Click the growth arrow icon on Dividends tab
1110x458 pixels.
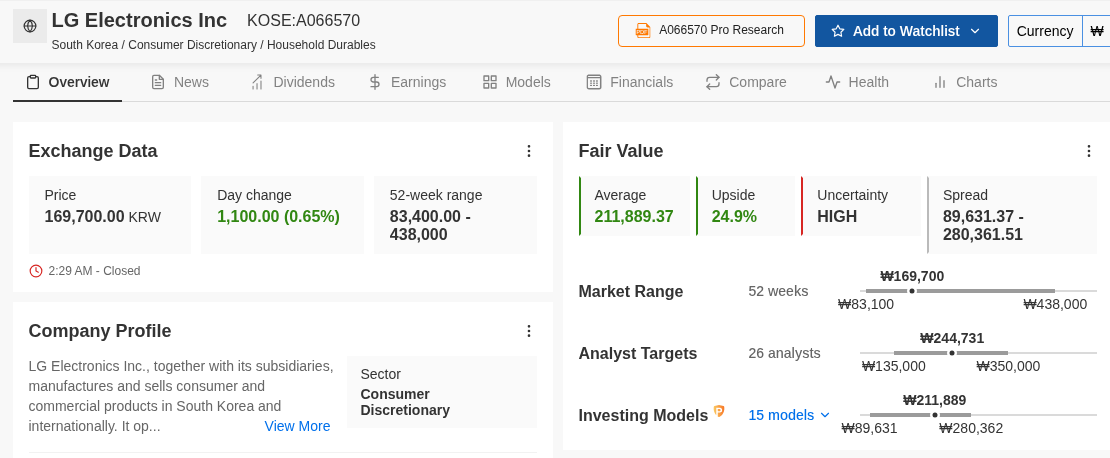(258, 82)
